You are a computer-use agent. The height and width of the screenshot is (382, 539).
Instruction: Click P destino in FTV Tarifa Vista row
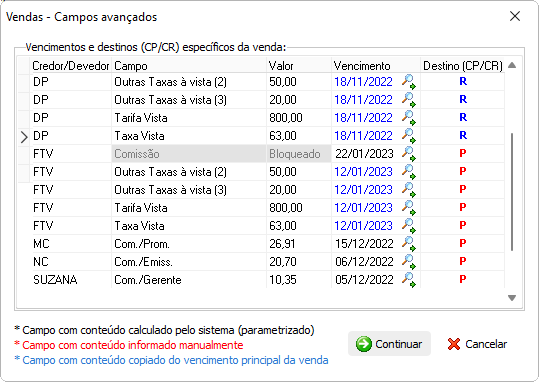463,207
